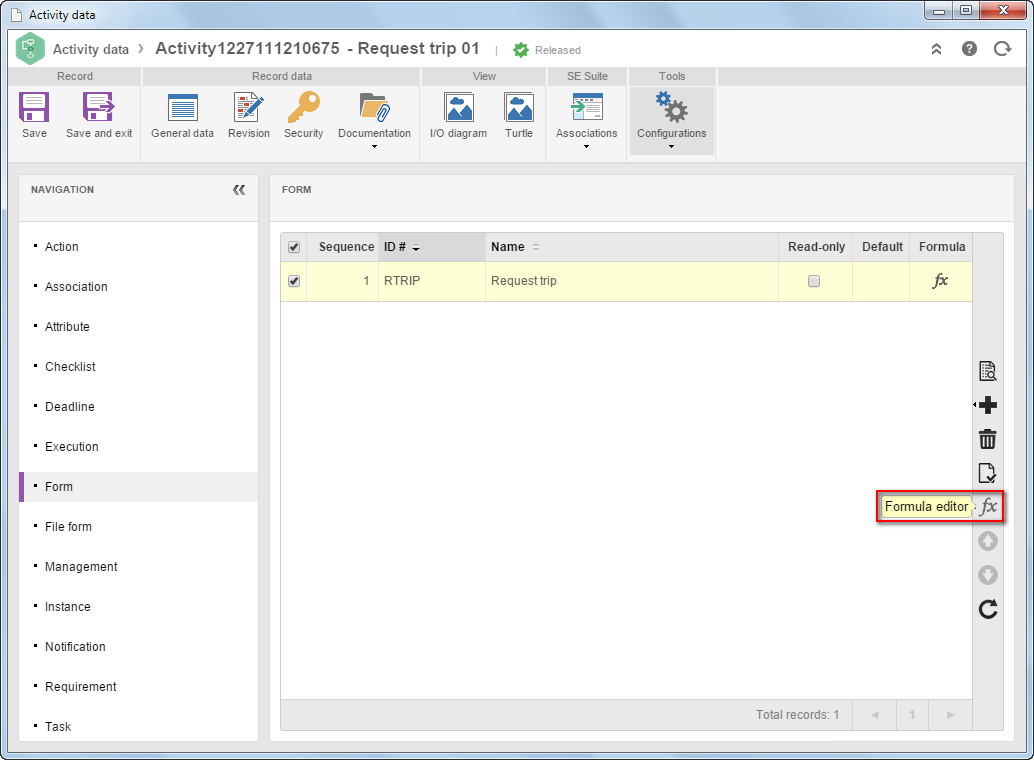
Task: Click the fx formula icon in RTRIP row
Action: point(940,280)
